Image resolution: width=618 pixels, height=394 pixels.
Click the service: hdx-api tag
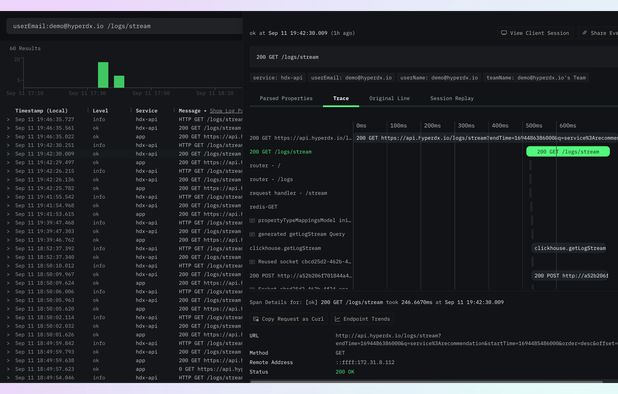click(278, 78)
